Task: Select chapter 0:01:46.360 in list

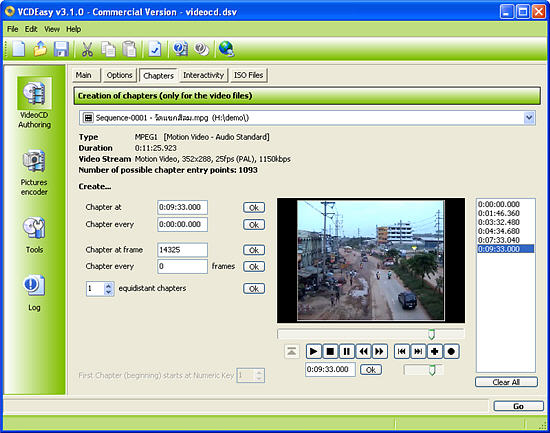Action: 505,213
